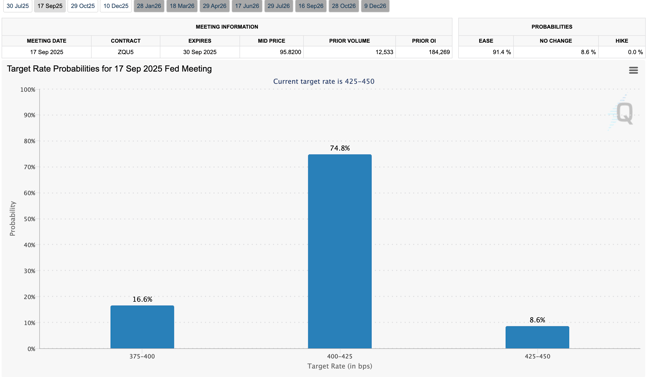This screenshot has width=650, height=377.
Task: Choose the 29 Apr26 meeting tab
Action: click(214, 6)
